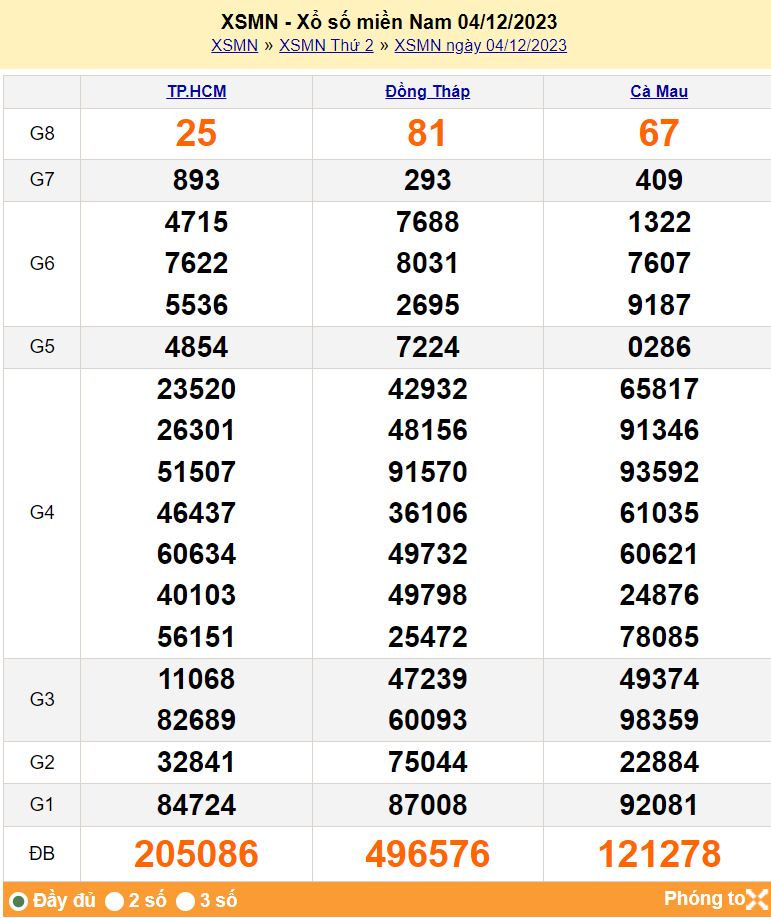Open the Cà Mau column header link

click(658, 91)
